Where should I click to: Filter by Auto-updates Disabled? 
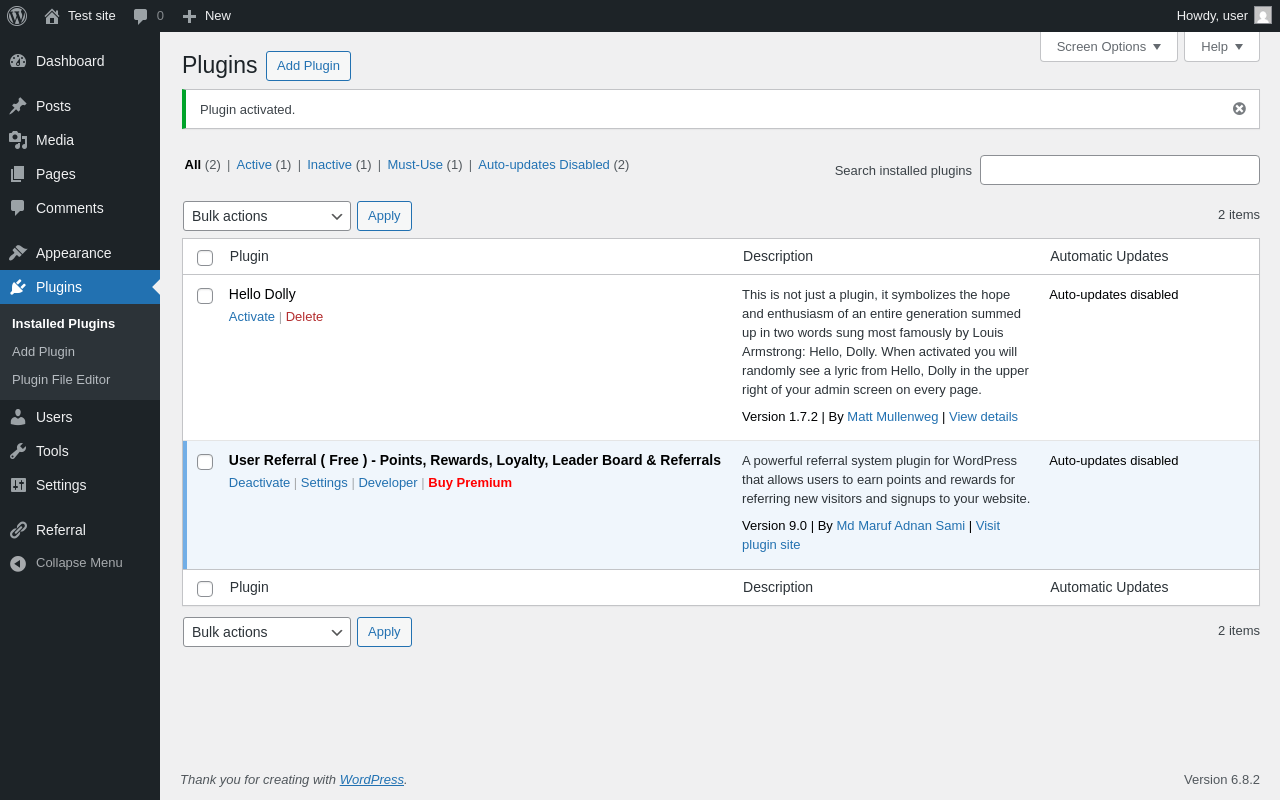544,165
